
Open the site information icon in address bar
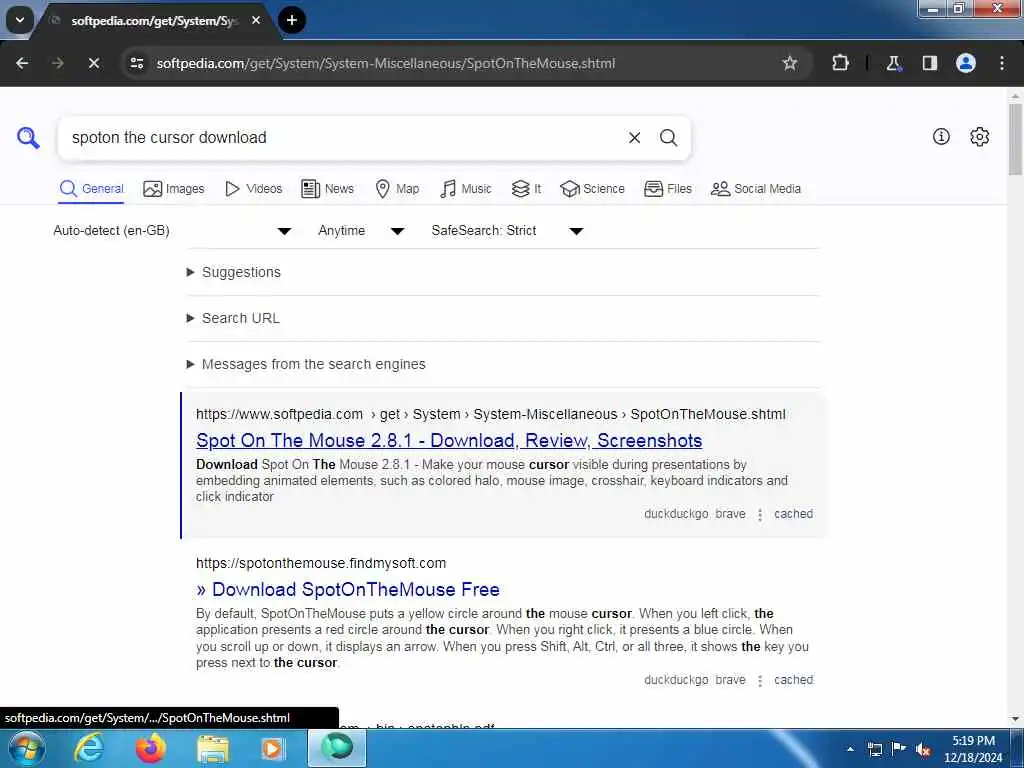137,63
